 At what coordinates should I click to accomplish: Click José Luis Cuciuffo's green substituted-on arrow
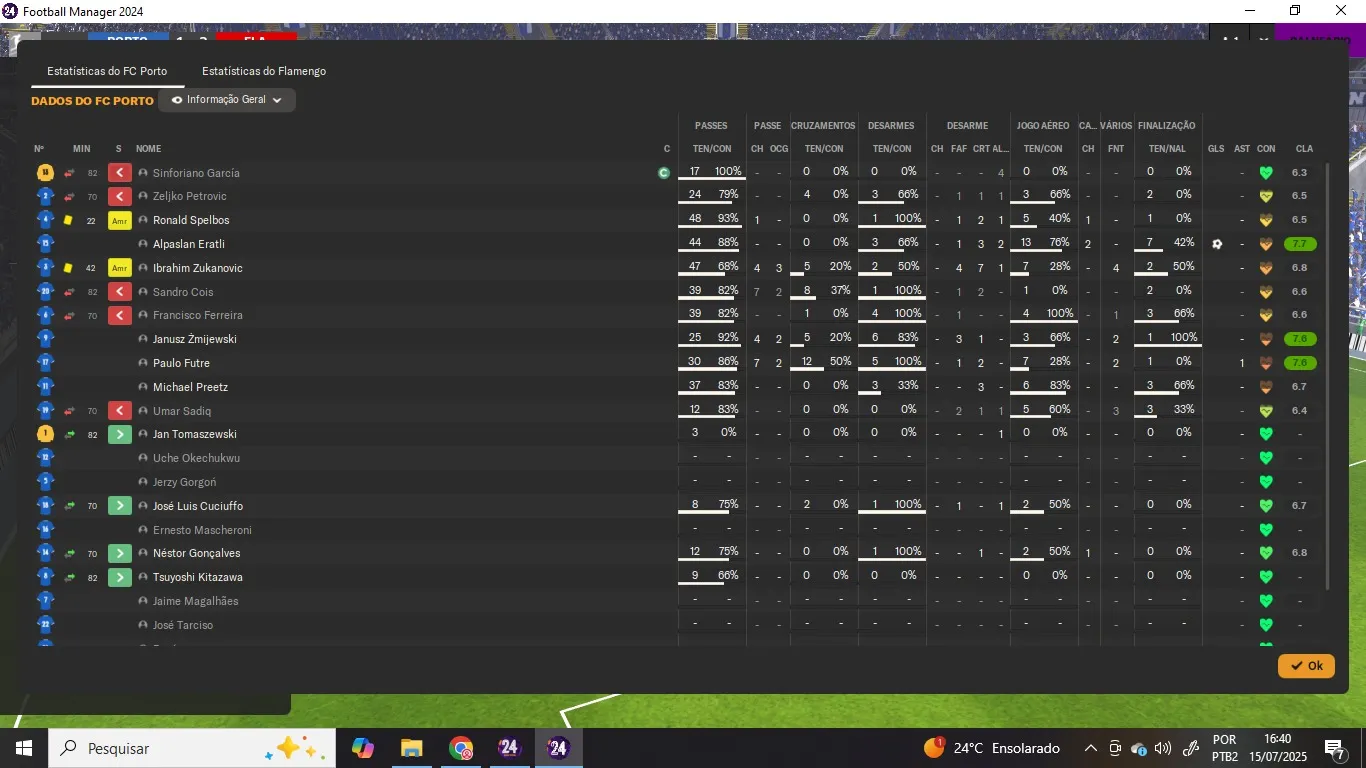[120, 506]
